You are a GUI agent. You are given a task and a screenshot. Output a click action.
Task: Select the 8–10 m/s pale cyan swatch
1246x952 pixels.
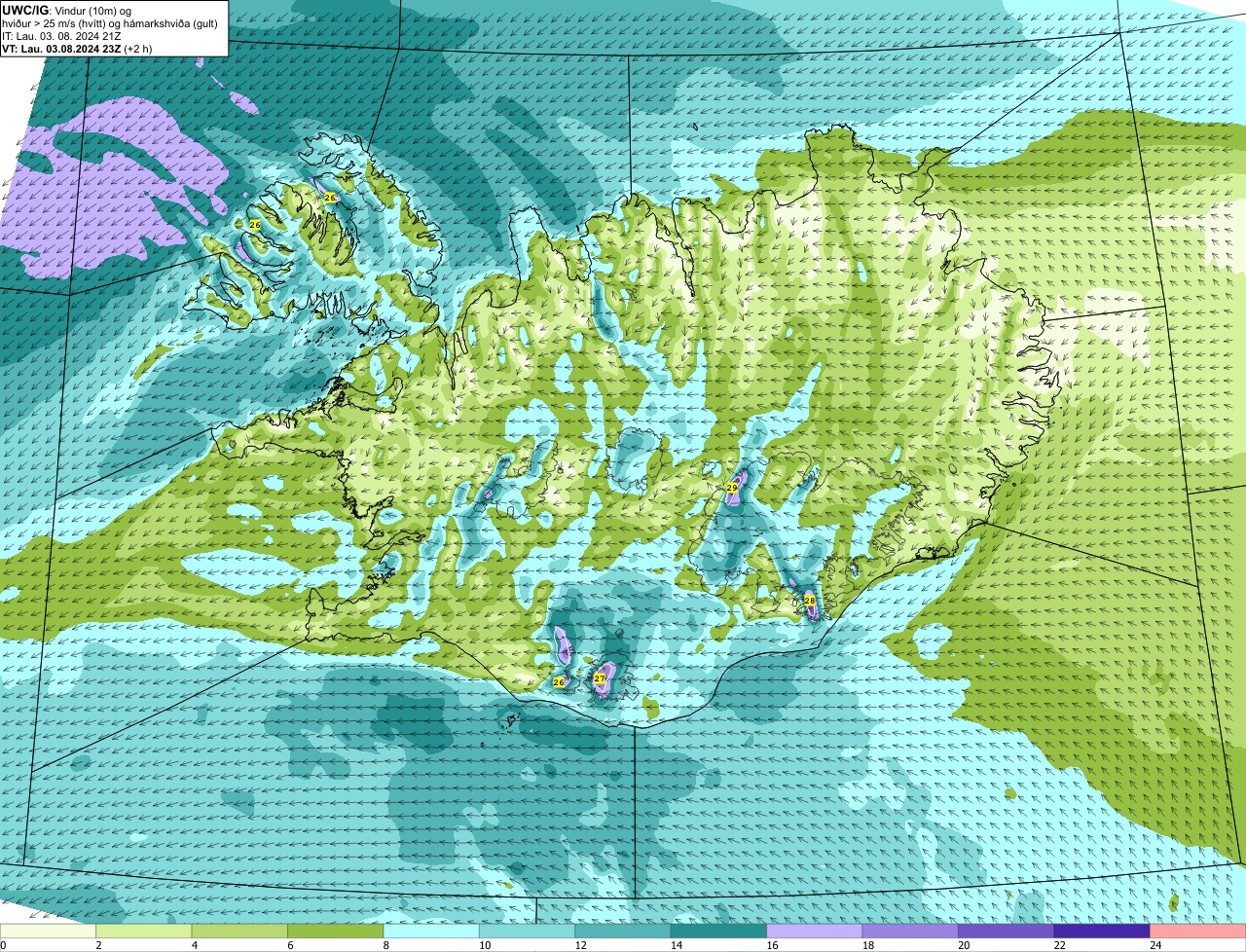pyautogui.click(x=431, y=931)
